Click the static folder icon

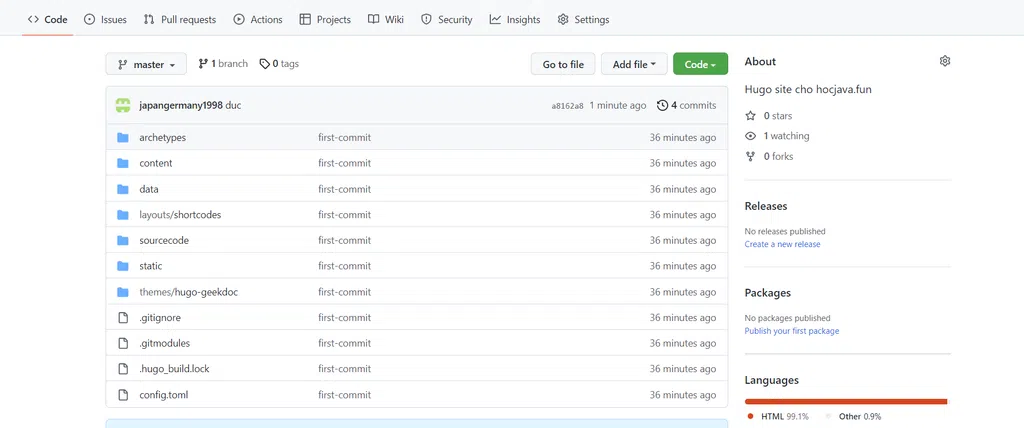pyautogui.click(x=123, y=267)
